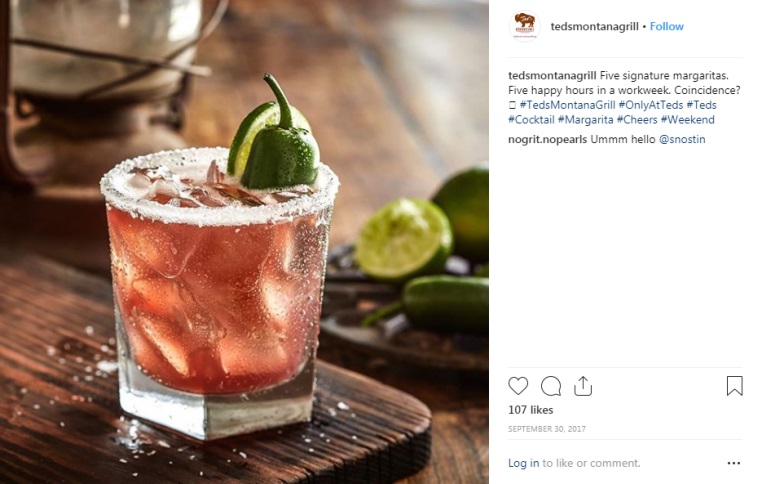Image resolution: width=762 pixels, height=484 pixels.
Task: Open the #TedsMontanaGrill hashtag
Action: point(568,105)
